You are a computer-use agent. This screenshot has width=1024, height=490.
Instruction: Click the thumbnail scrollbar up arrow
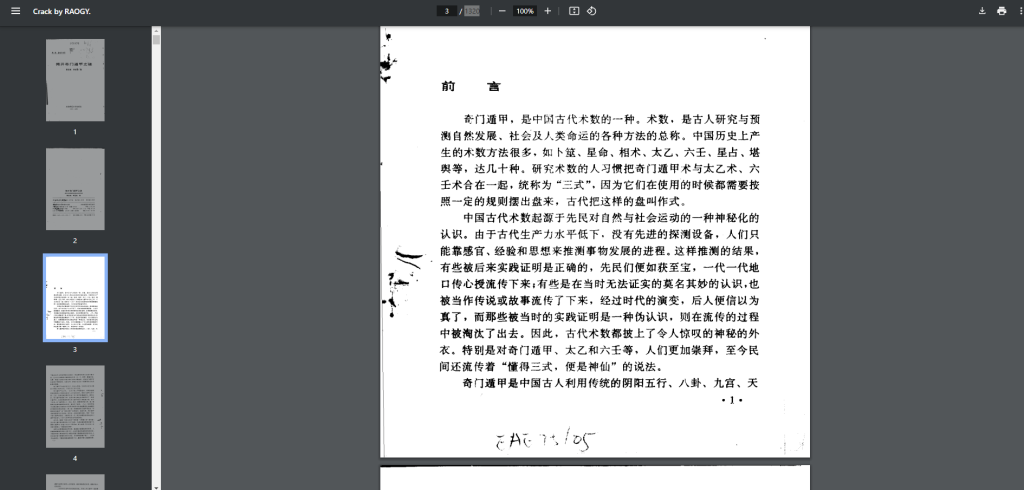point(156,29)
